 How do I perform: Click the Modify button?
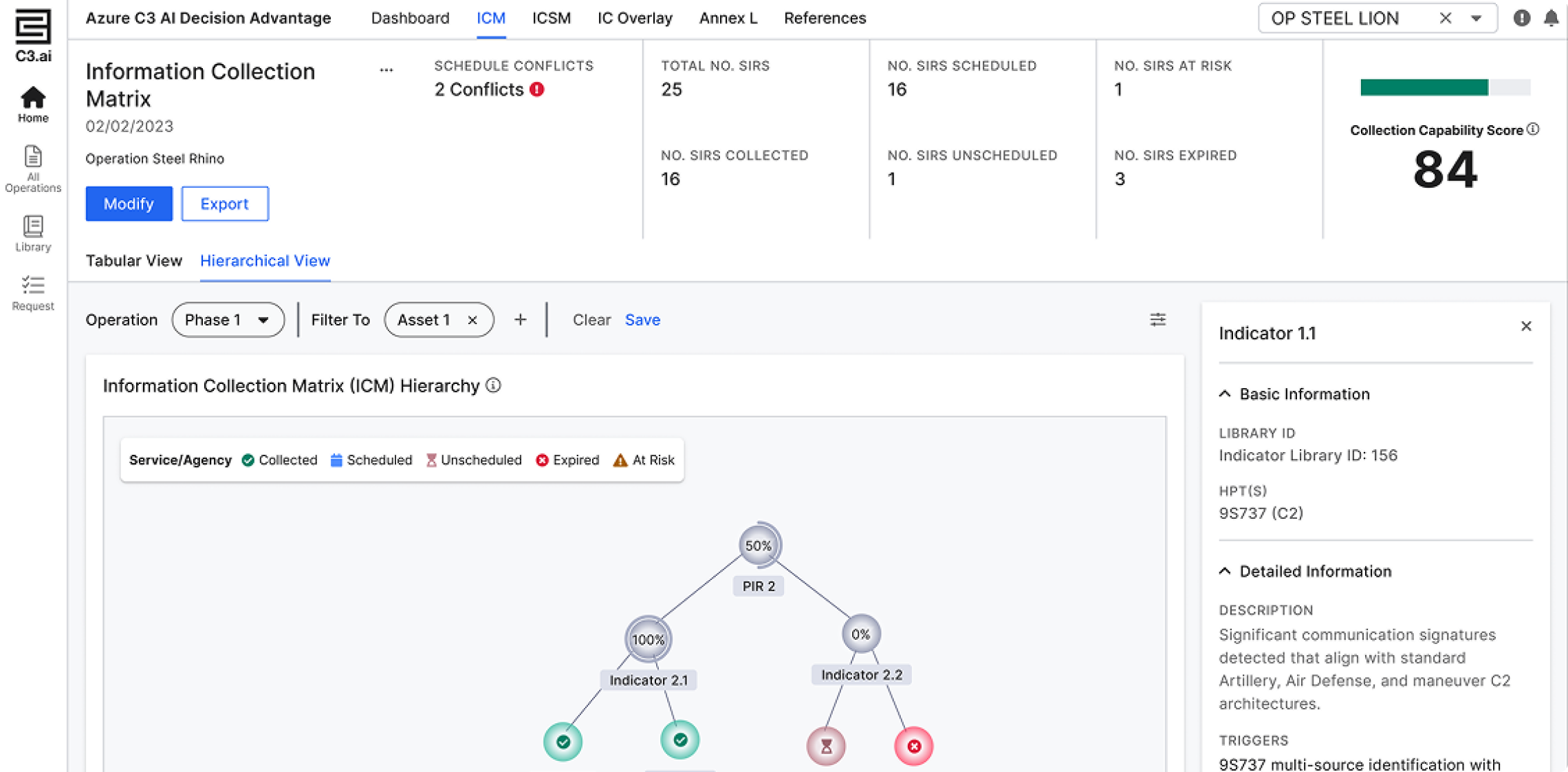(x=129, y=204)
